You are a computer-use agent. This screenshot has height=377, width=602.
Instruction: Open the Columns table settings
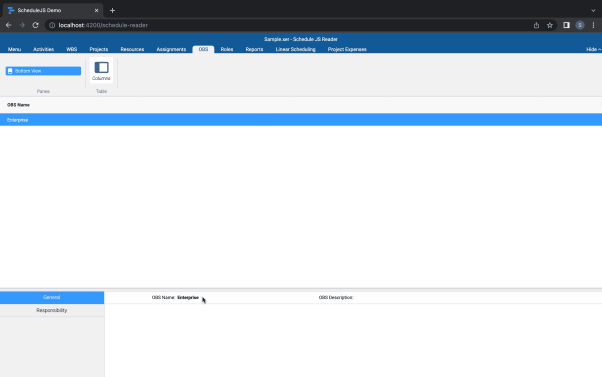tap(101, 71)
